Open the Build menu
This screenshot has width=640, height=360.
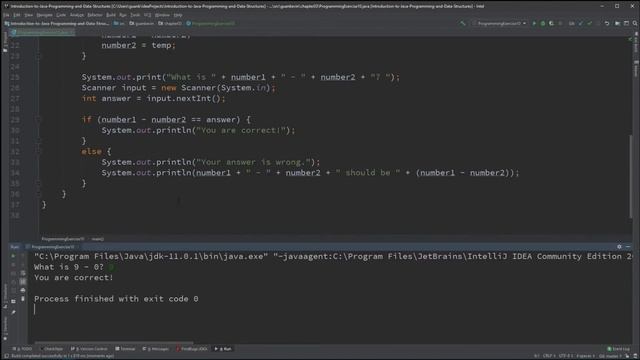click(111, 15)
